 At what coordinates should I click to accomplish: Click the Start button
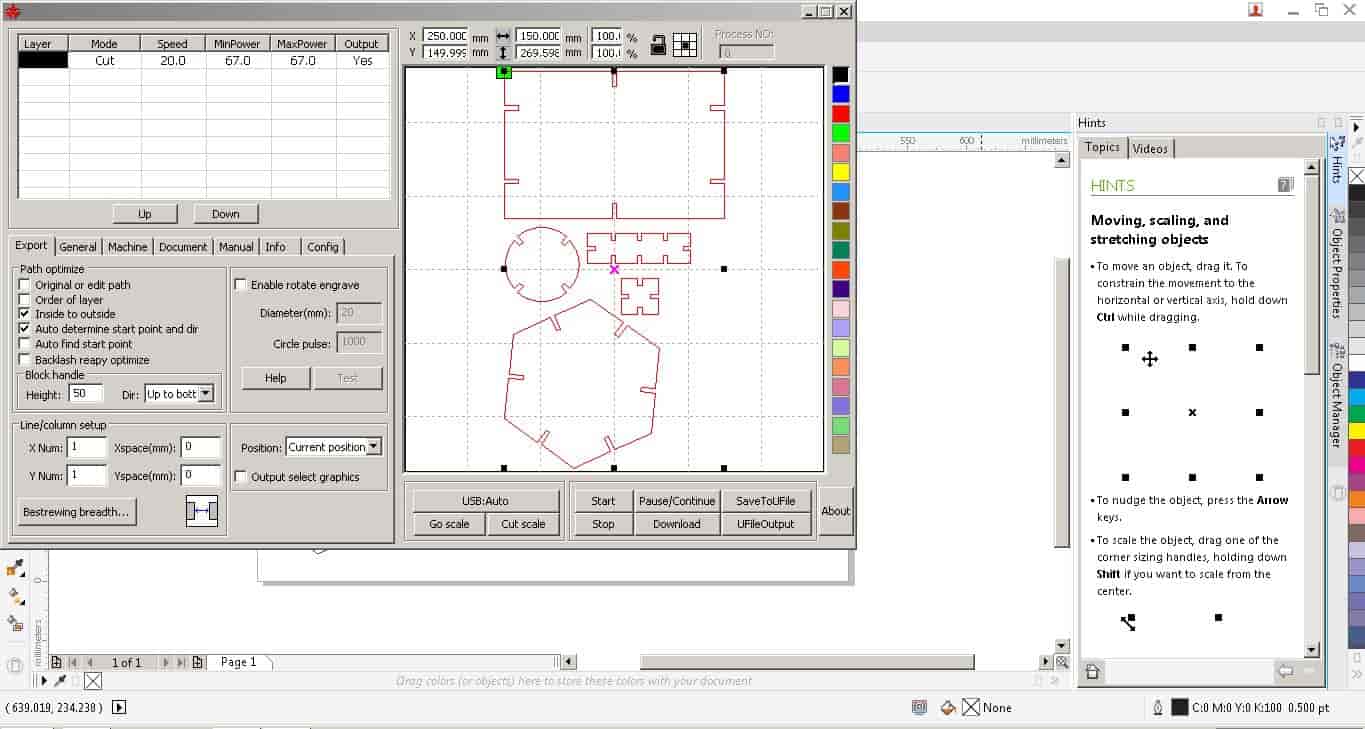[603, 501]
